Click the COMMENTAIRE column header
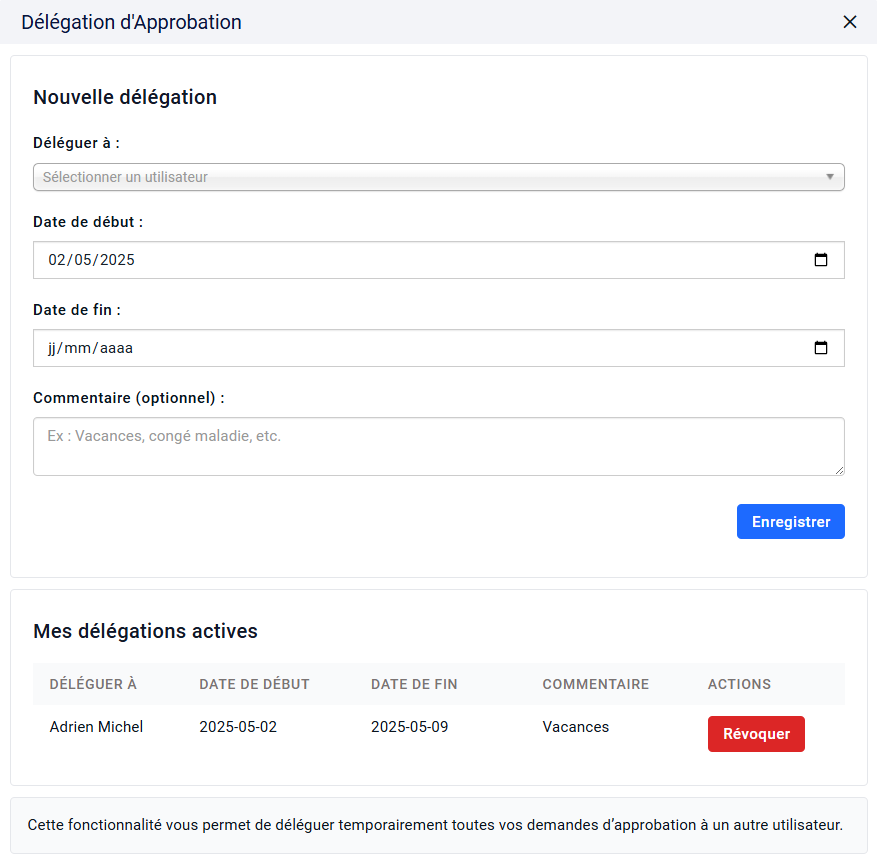The width and height of the screenshot is (877, 865). (596, 684)
